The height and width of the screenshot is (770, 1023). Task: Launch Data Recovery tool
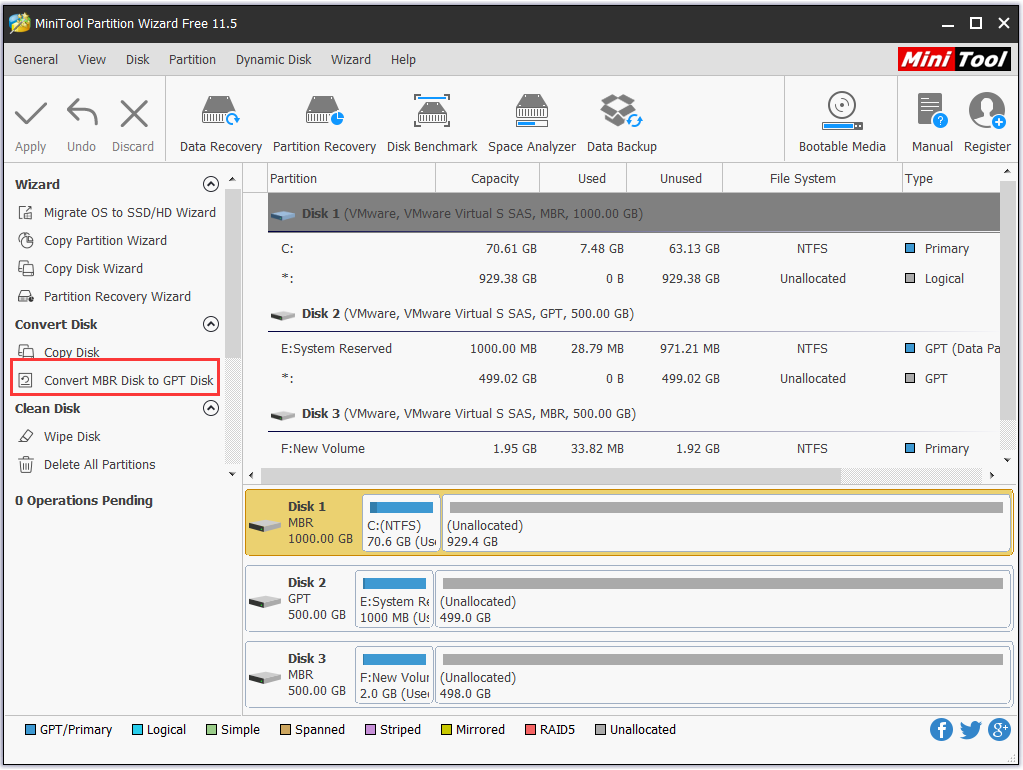pos(221,124)
